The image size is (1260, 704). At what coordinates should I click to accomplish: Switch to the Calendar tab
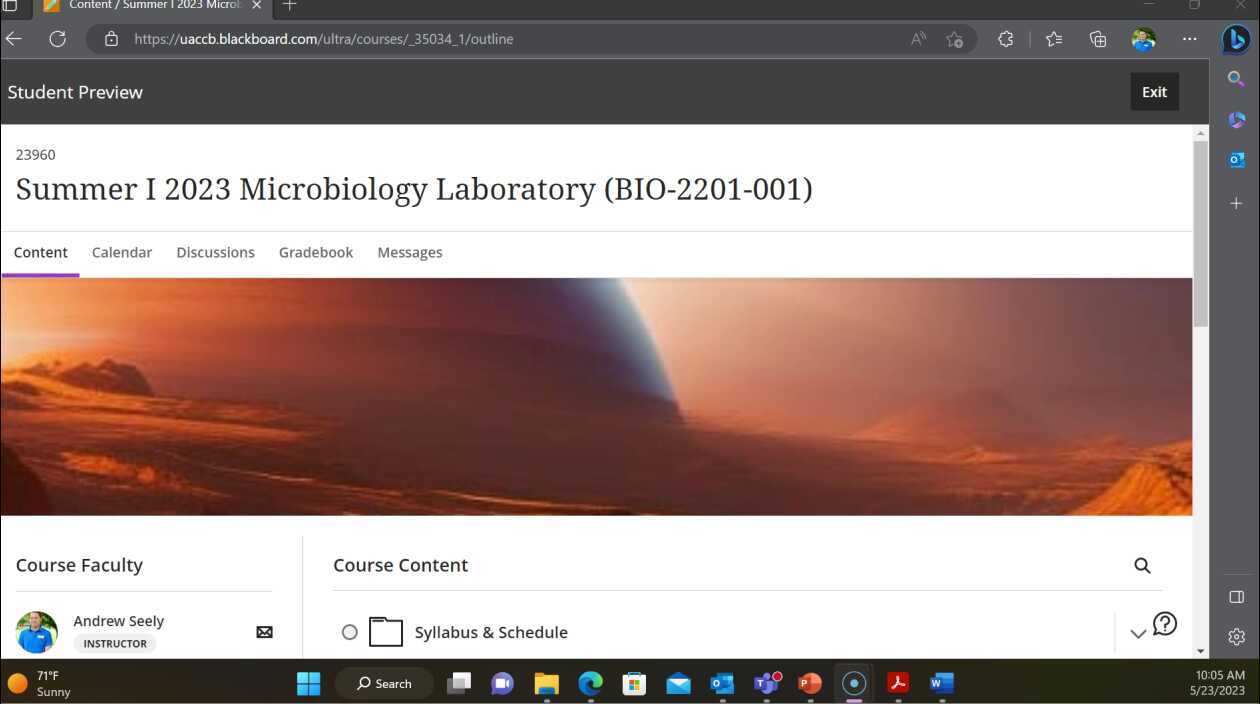[121, 252]
